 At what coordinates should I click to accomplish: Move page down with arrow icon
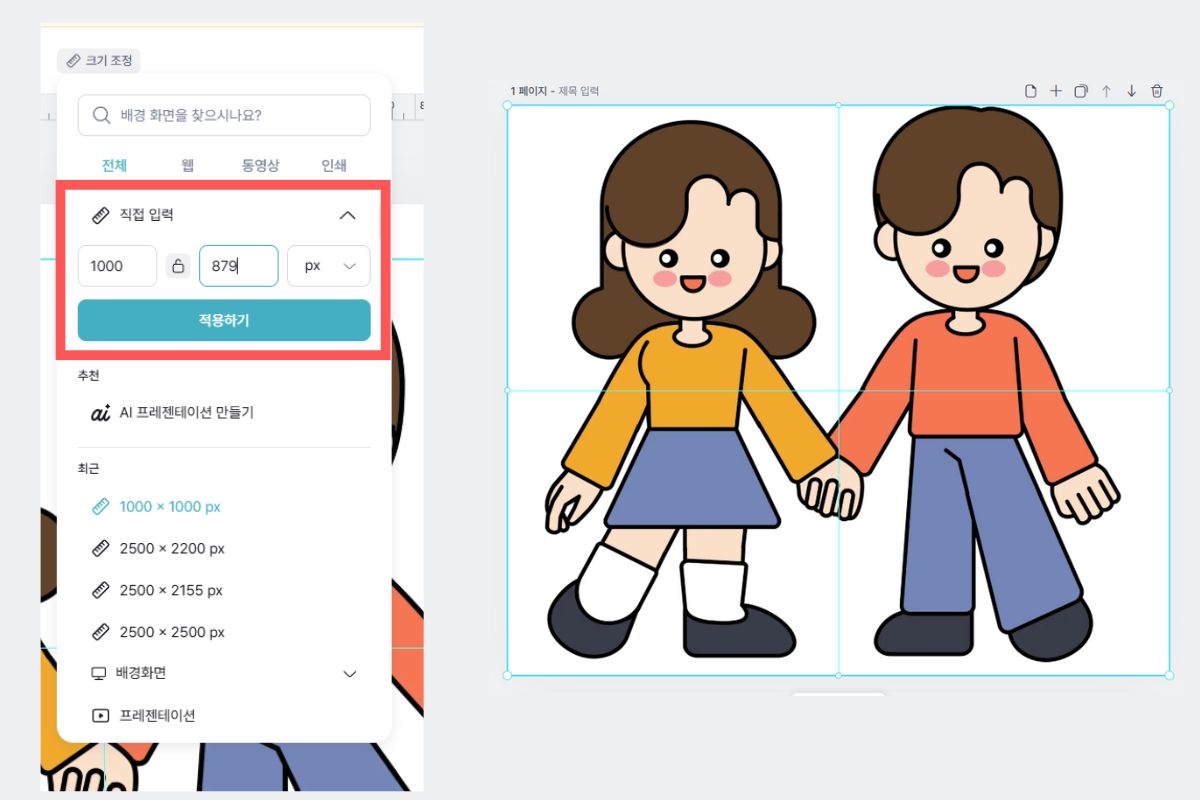pos(1131,91)
